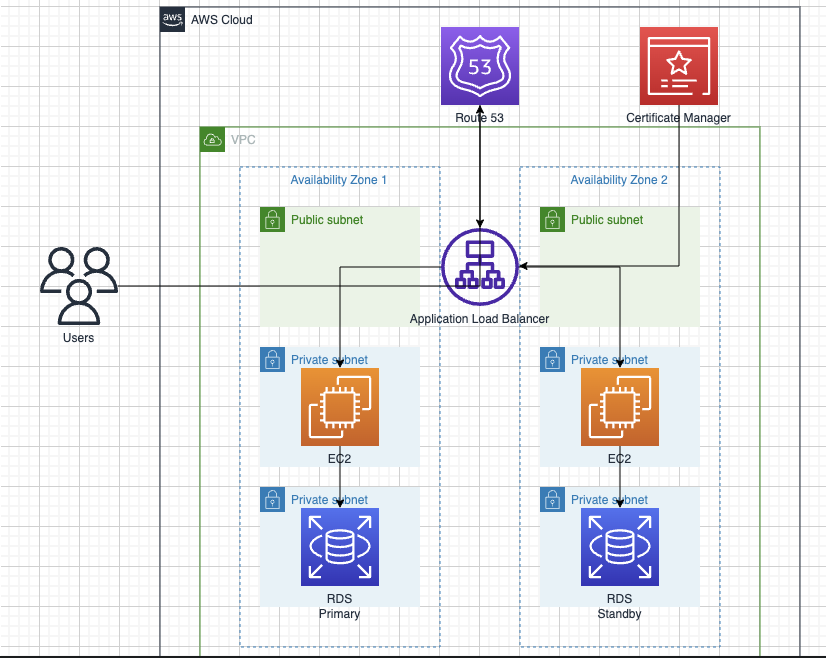Select the Certificate Manager icon

(678, 66)
